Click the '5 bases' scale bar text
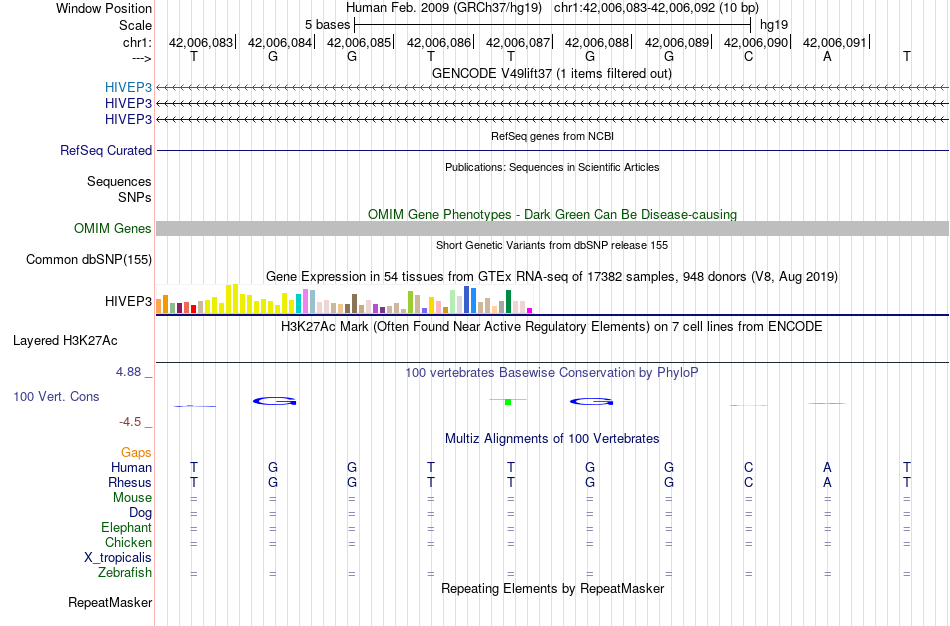Viewport: 950px width, 626px height. [x=327, y=25]
